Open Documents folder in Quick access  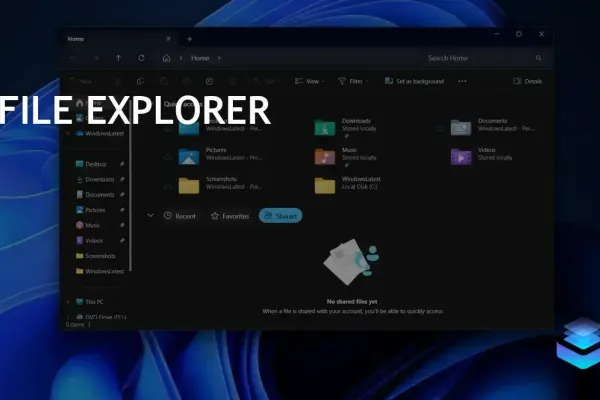[493, 126]
